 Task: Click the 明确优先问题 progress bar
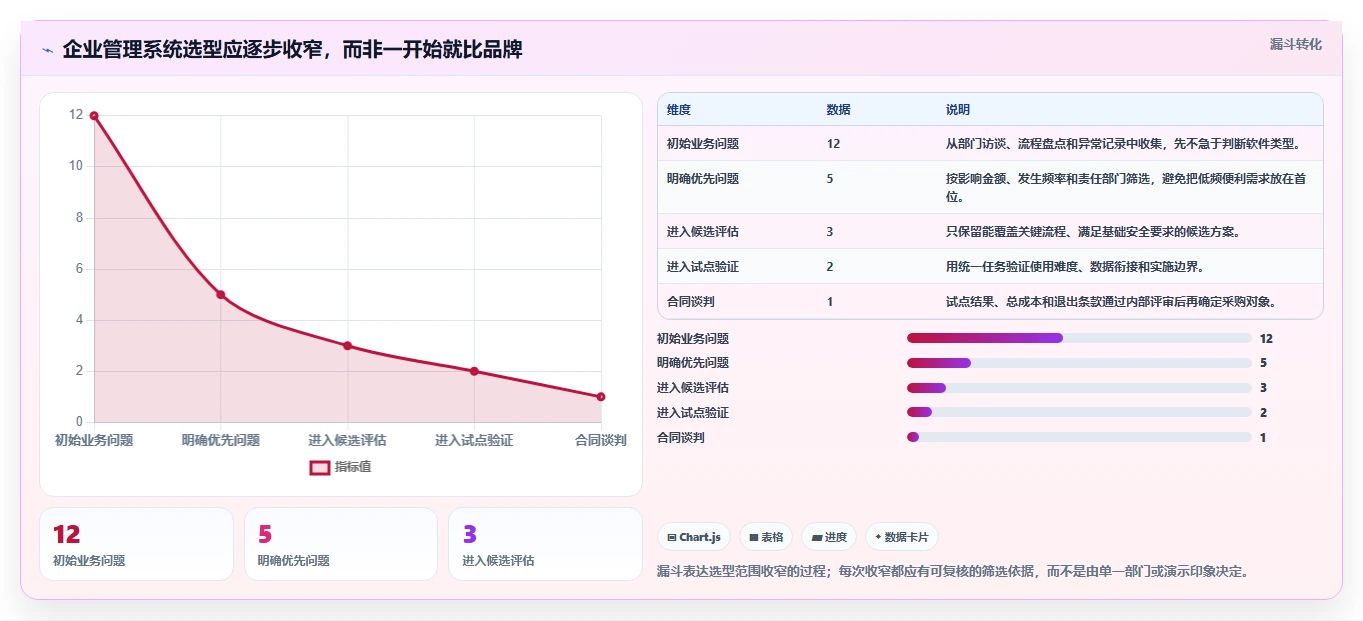click(x=1079, y=363)
